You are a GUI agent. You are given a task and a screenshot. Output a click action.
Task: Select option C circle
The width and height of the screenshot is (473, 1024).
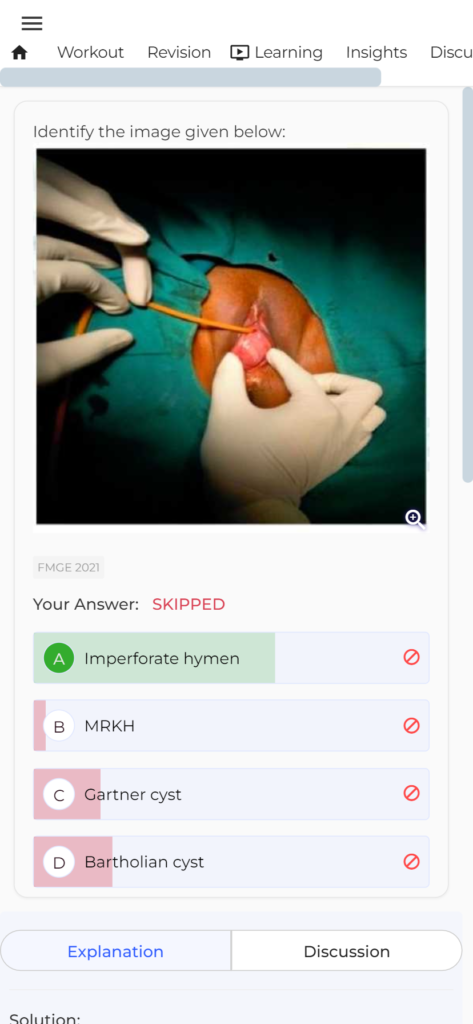(x=59, y=795)
